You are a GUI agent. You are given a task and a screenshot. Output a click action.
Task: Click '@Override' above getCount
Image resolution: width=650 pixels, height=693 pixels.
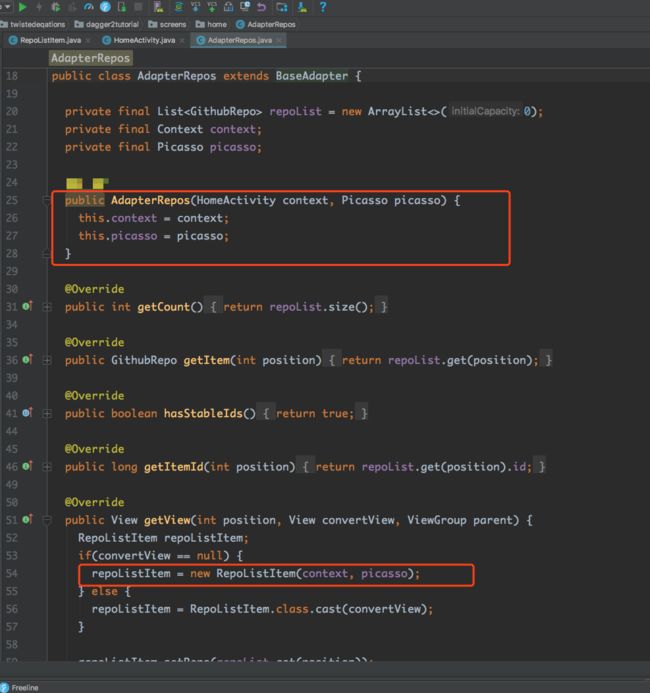tap(95, 289)
